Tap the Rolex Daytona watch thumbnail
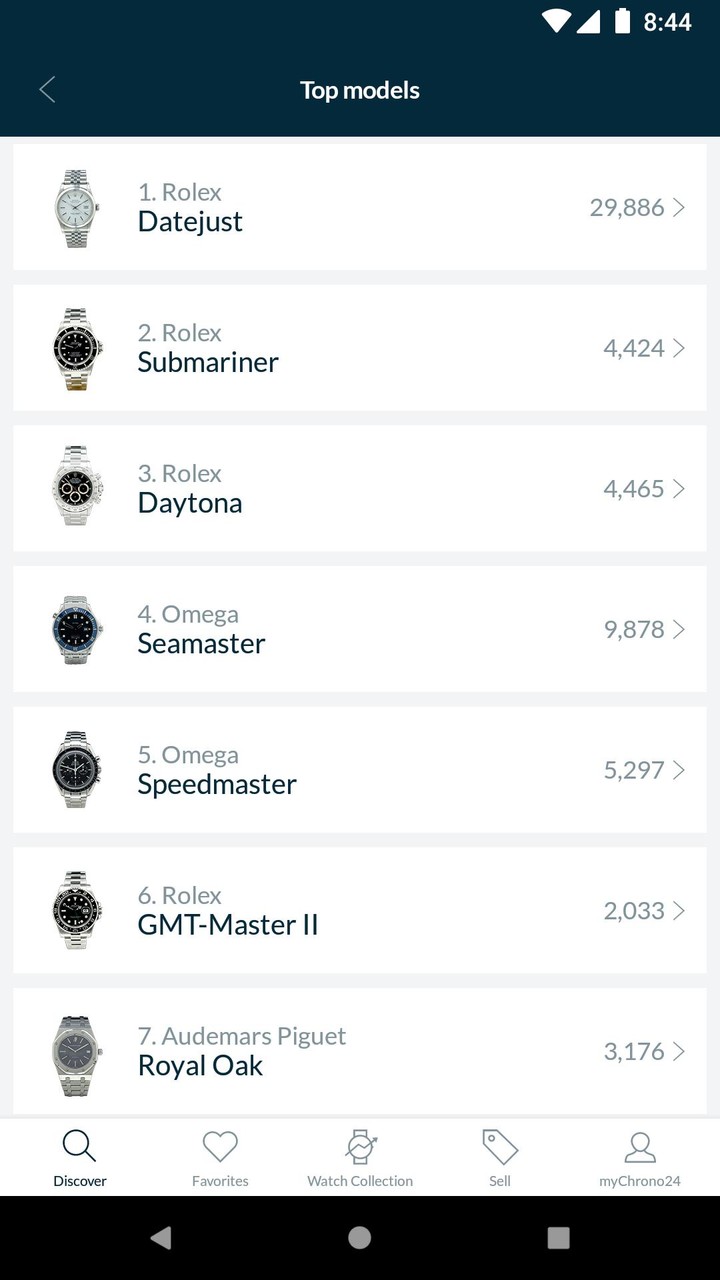This screenshot has width=720, height=1280. pyautogui.click(x=77, y=489)
